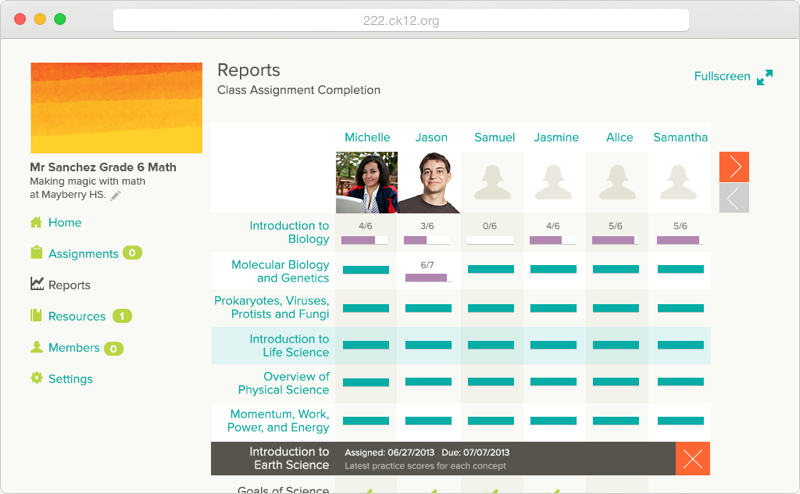Click Samantha's placeholder avatar
This screenshot has height=494, width=800.
(x=679, y=182)
